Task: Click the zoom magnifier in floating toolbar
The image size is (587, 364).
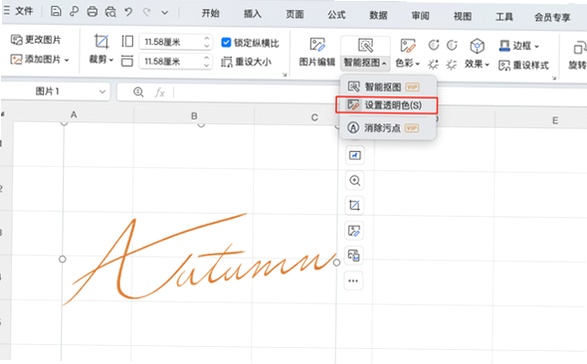Action: [x=355, y=181]
